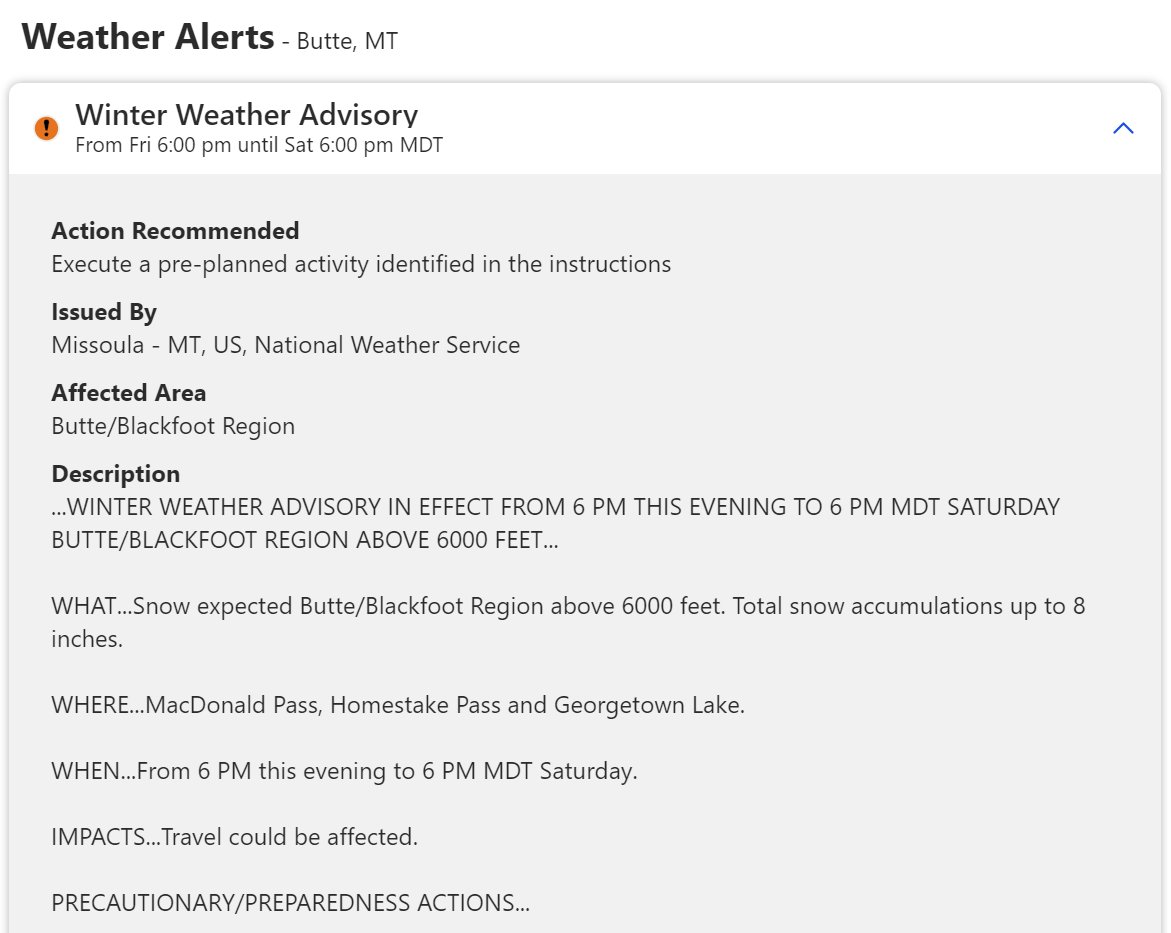Collapse the Winter Weather Advisory panel
1171x933 pixels.
tap(1122, 128)
